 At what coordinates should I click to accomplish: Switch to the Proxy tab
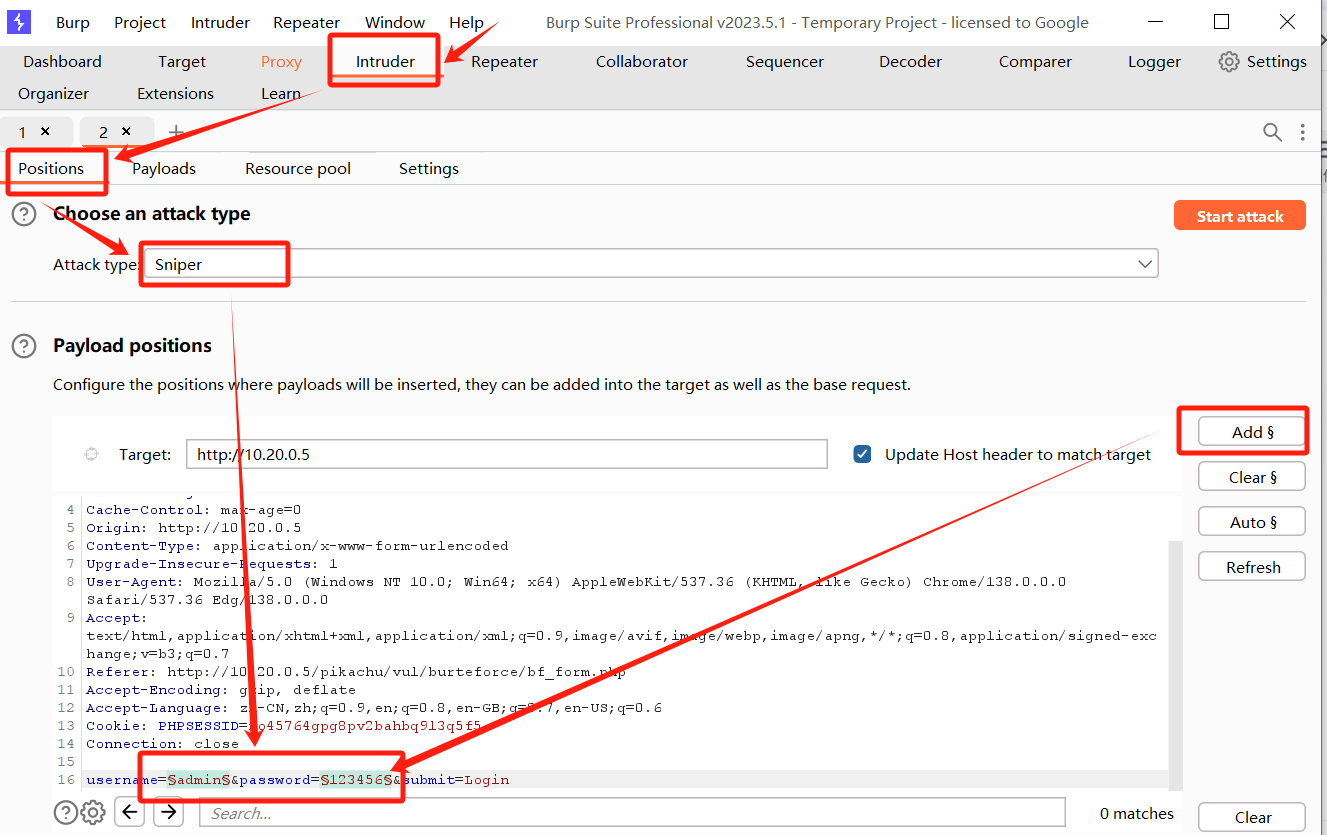pos(281,62)
